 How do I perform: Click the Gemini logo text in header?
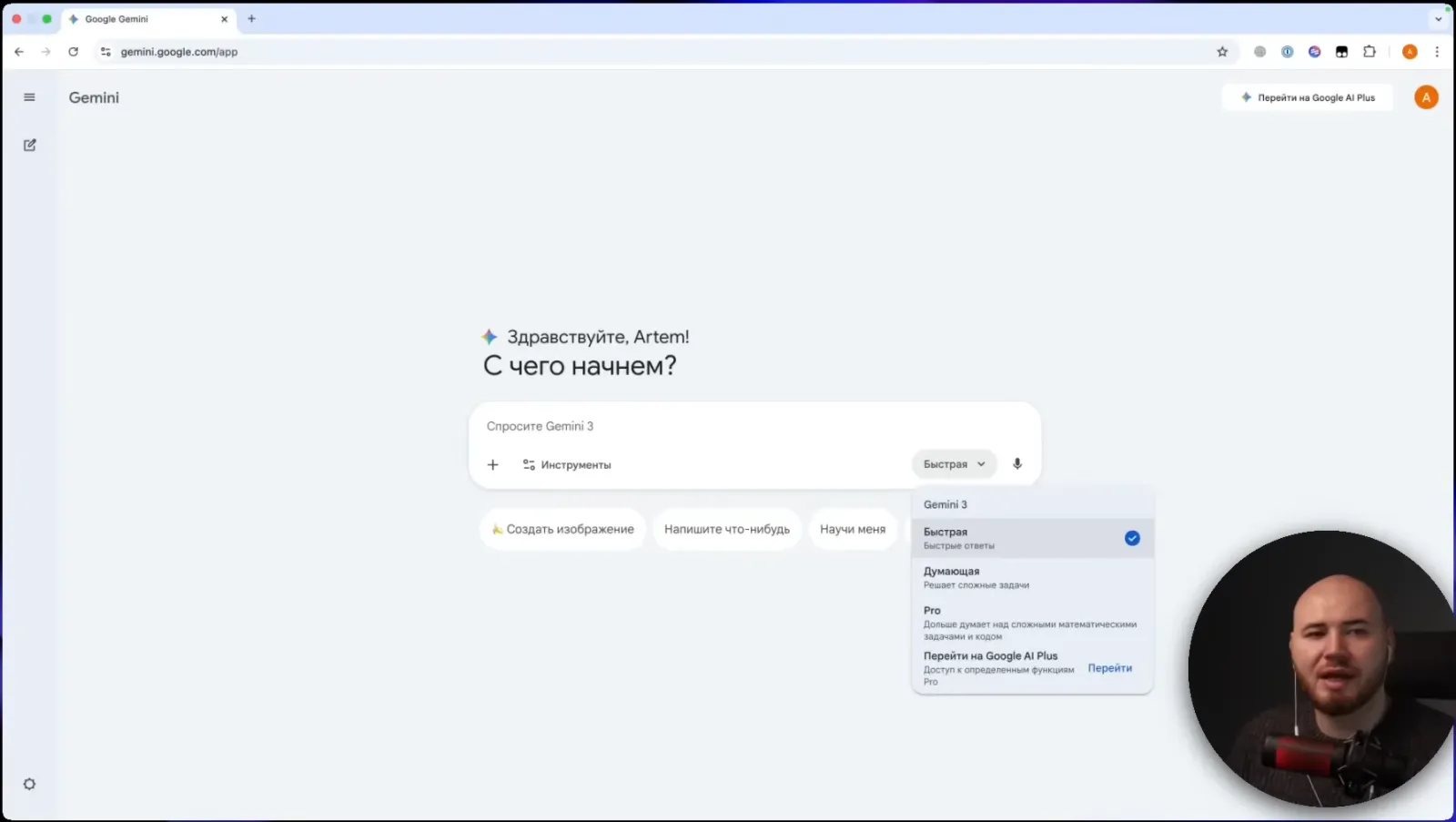(94, 97)
